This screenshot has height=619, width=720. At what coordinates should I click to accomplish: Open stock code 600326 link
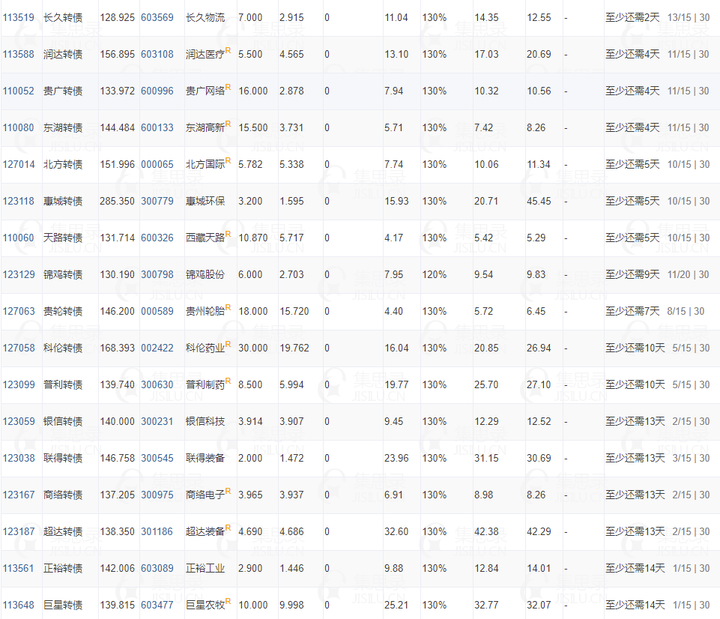157,238
